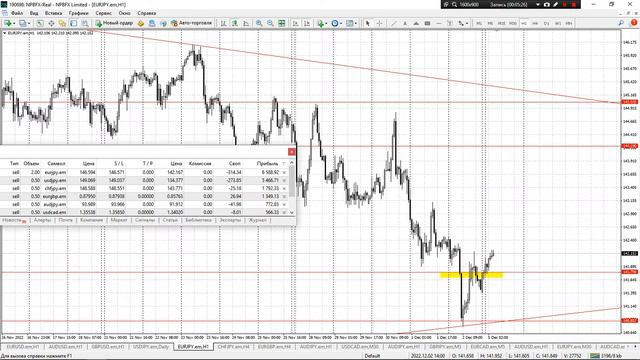640x360 pixels.
Task: Toggle the Navigator window icon
Action: coord(62,23)
